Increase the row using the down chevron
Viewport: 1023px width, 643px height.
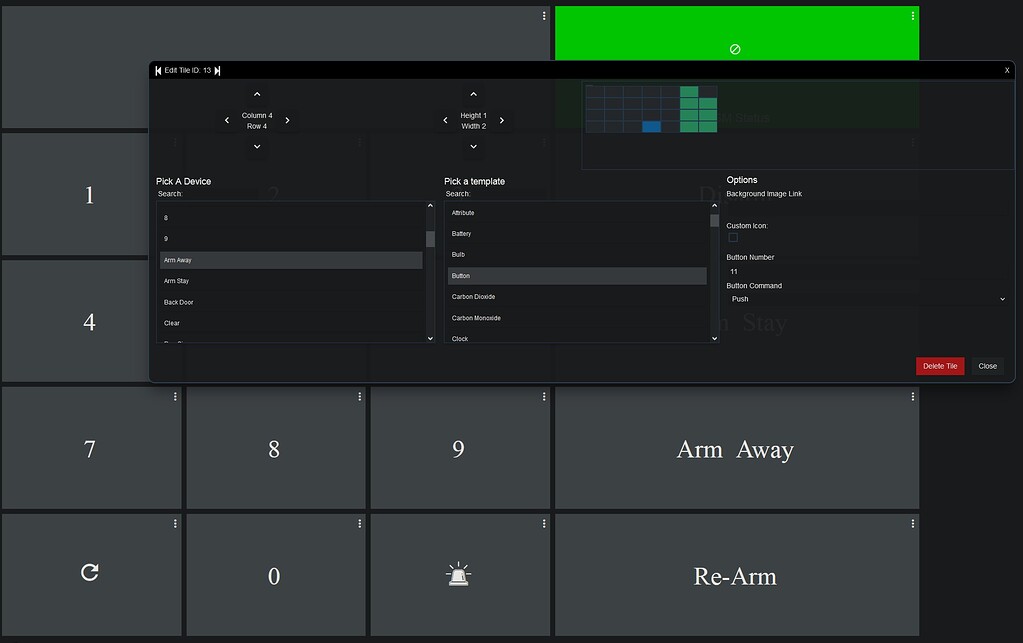257,145
